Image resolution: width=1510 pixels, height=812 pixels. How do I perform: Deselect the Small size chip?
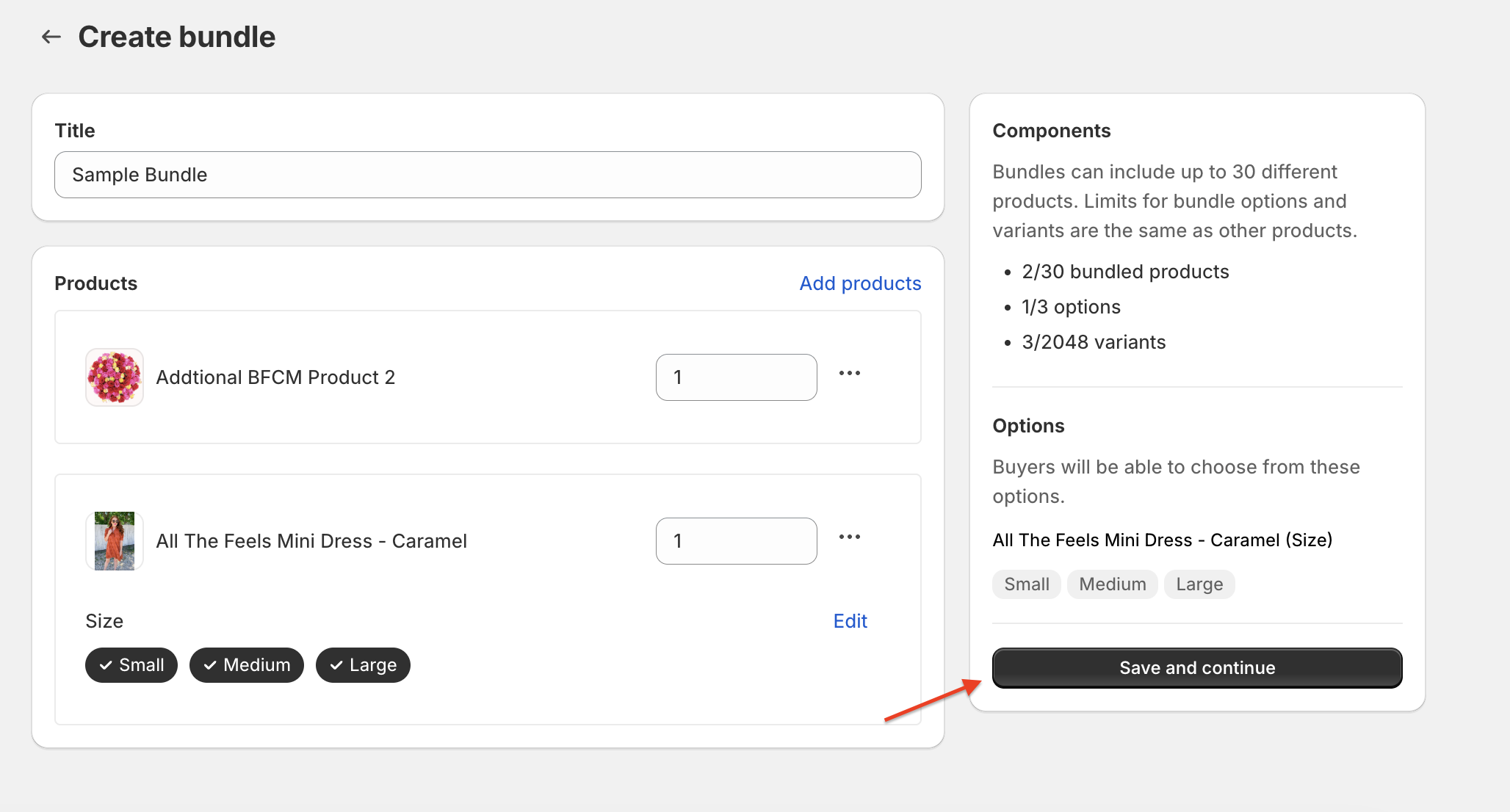(131, 665)
